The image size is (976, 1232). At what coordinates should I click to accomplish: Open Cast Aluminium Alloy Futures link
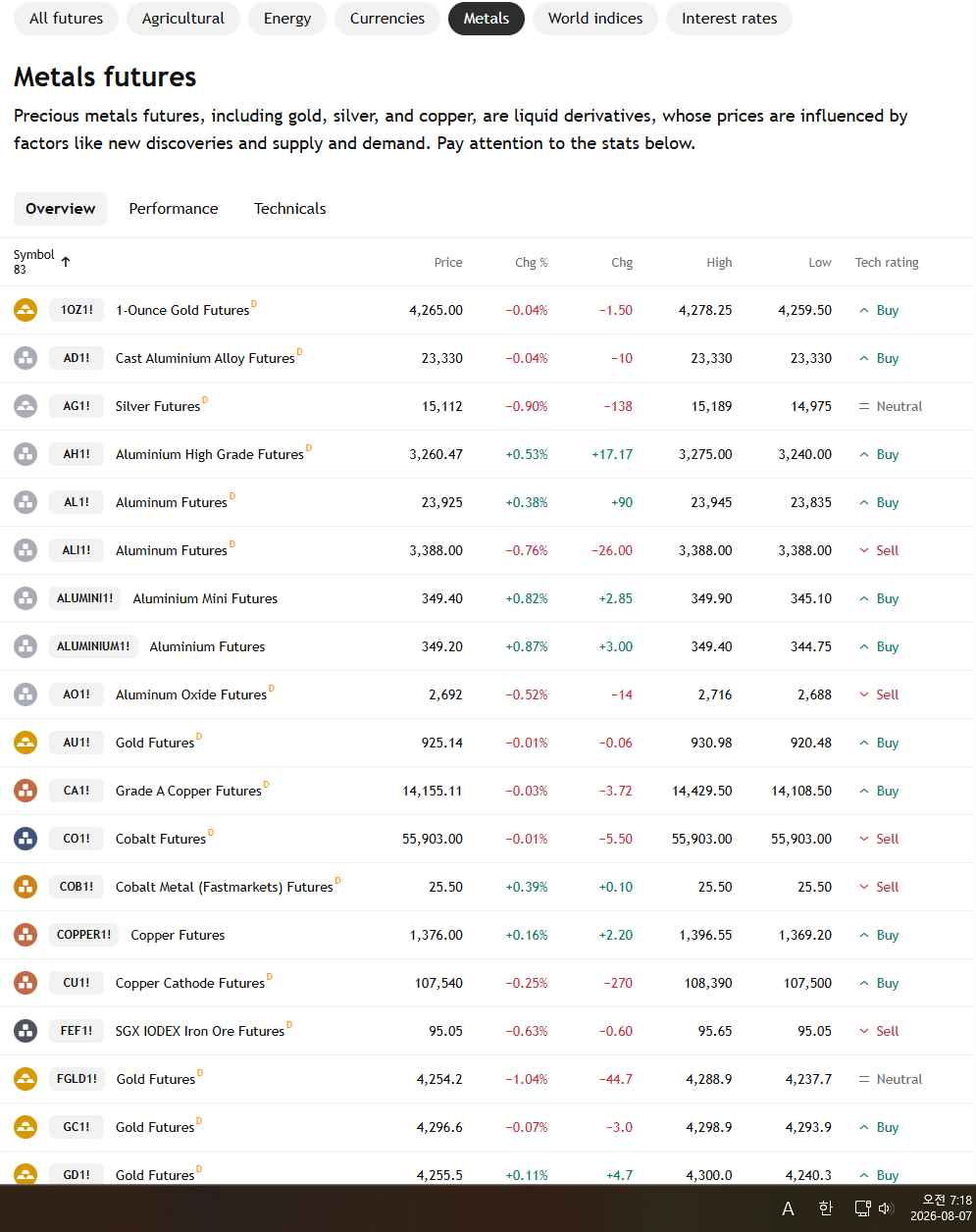[x=205, y=358]
